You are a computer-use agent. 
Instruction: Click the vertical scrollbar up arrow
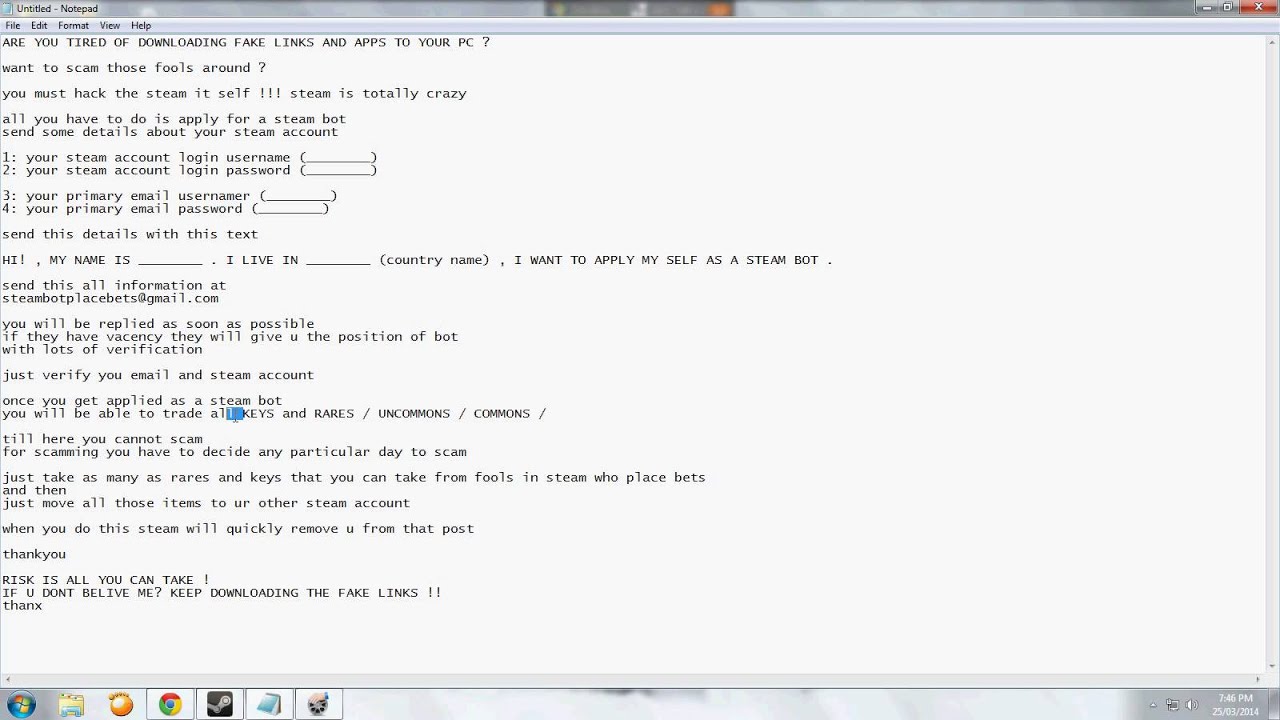coord(1272,41)
